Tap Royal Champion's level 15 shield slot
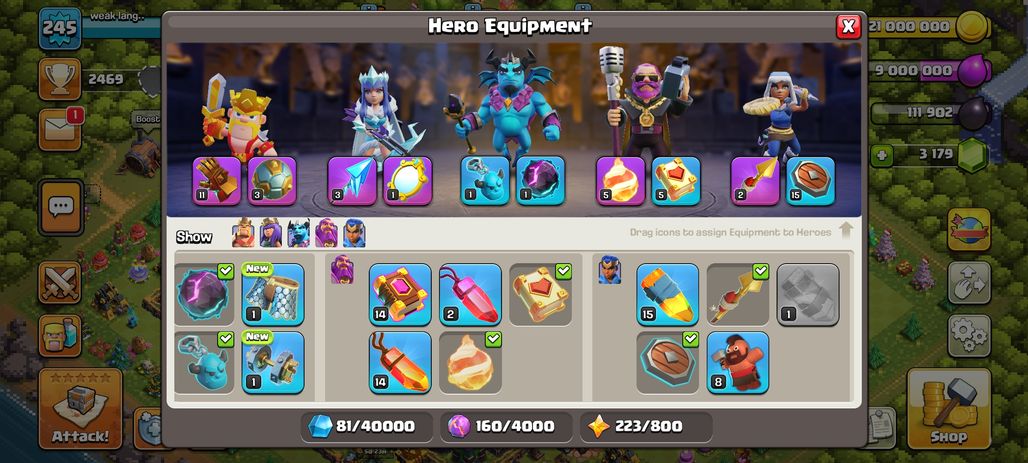 [x=810, y=180]
